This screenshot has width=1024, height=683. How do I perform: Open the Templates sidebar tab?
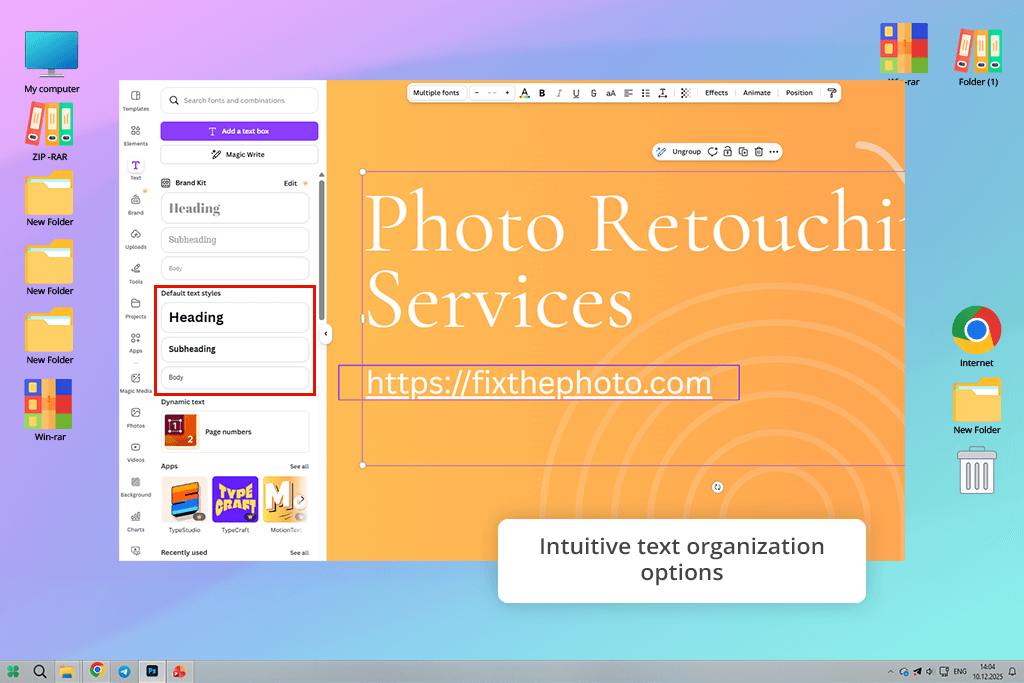coord(136,100)
